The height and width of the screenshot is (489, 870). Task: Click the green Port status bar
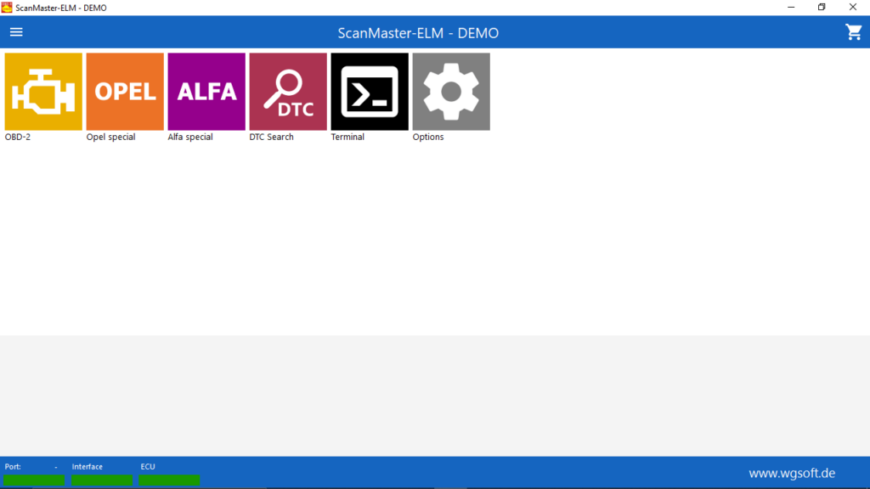34,480
